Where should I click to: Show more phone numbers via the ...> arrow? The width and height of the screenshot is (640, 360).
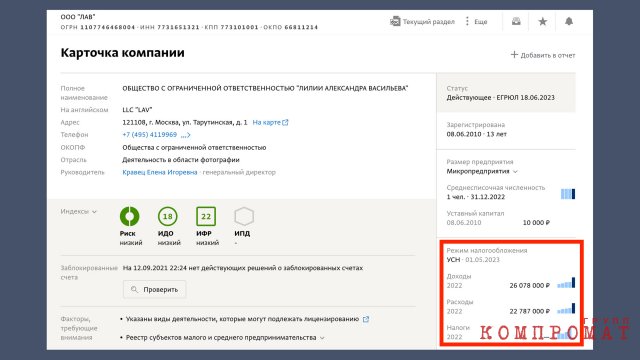point(186,135)
